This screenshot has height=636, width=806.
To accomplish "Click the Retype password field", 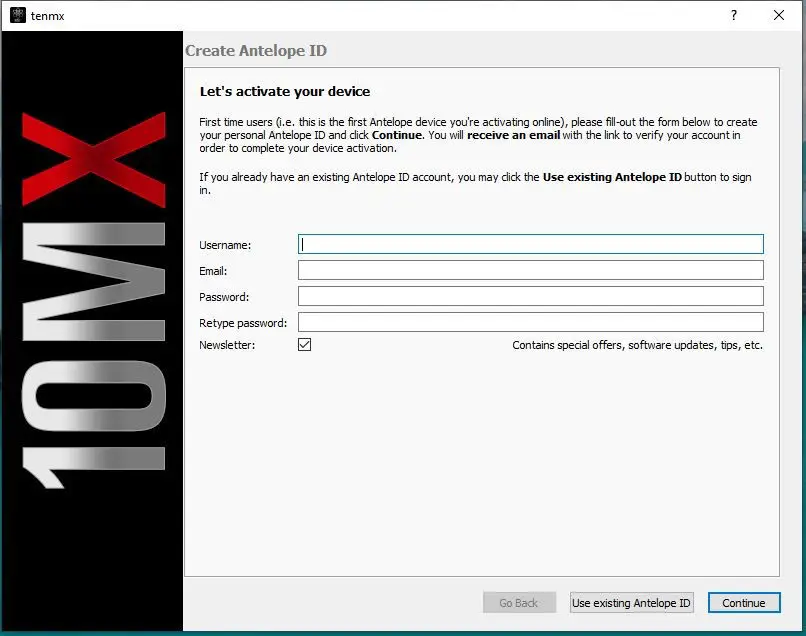I will [x=530, y=322].
